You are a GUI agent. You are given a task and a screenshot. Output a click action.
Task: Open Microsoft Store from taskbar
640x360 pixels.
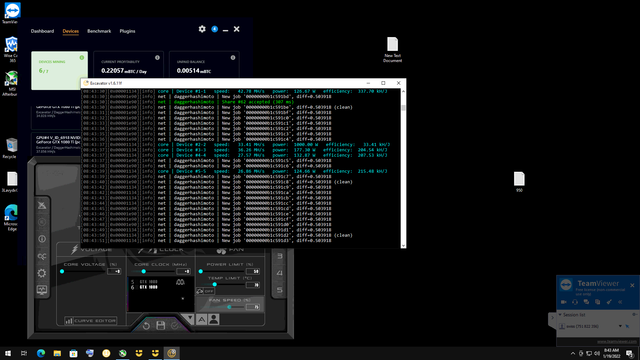click(x=73, y=353)
